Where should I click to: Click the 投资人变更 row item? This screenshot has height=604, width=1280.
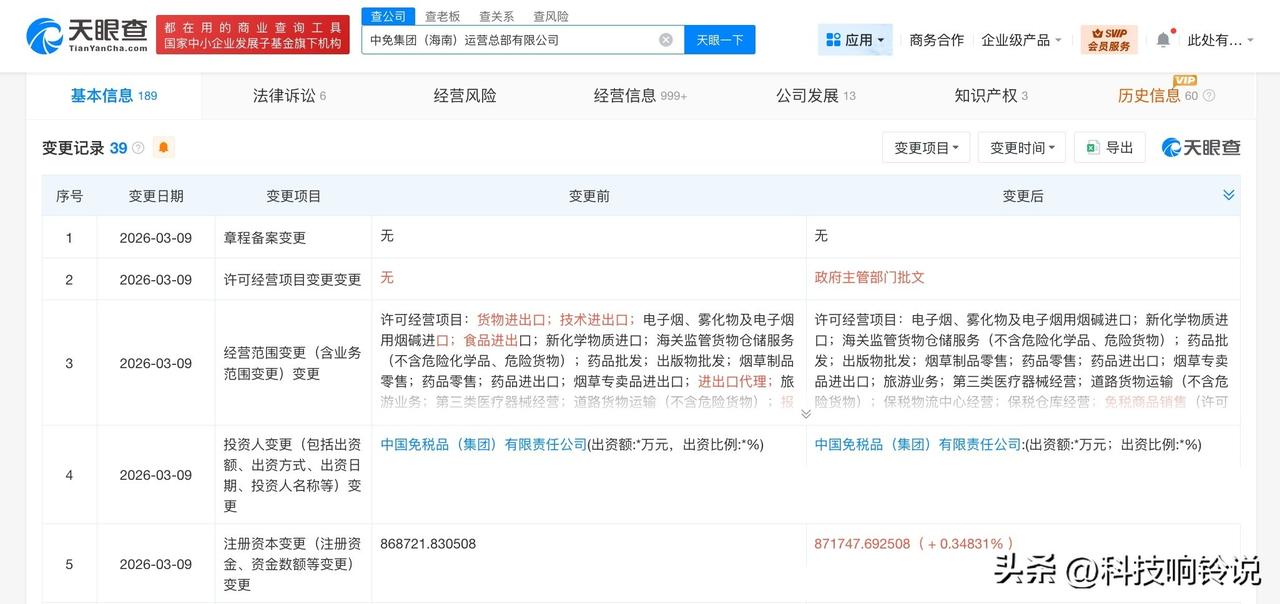click(292, 475)
